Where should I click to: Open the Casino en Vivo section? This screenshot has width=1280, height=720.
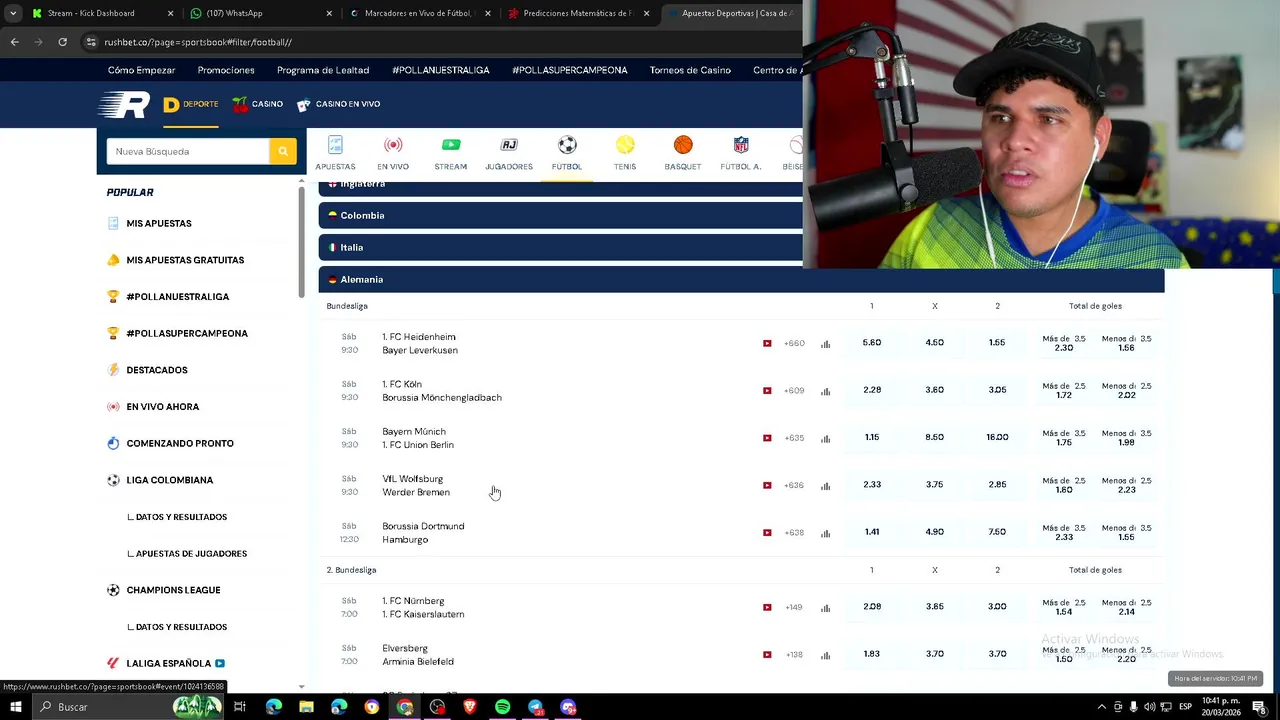point(339,104)
